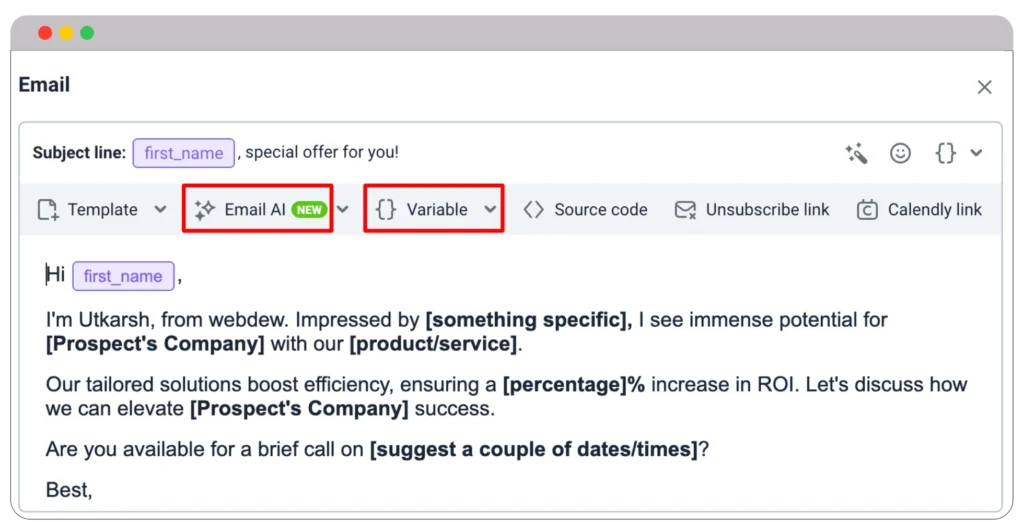Expand the Template dropdown arrow
Viewport: 1024px width, 522px height.
[160, 210]
